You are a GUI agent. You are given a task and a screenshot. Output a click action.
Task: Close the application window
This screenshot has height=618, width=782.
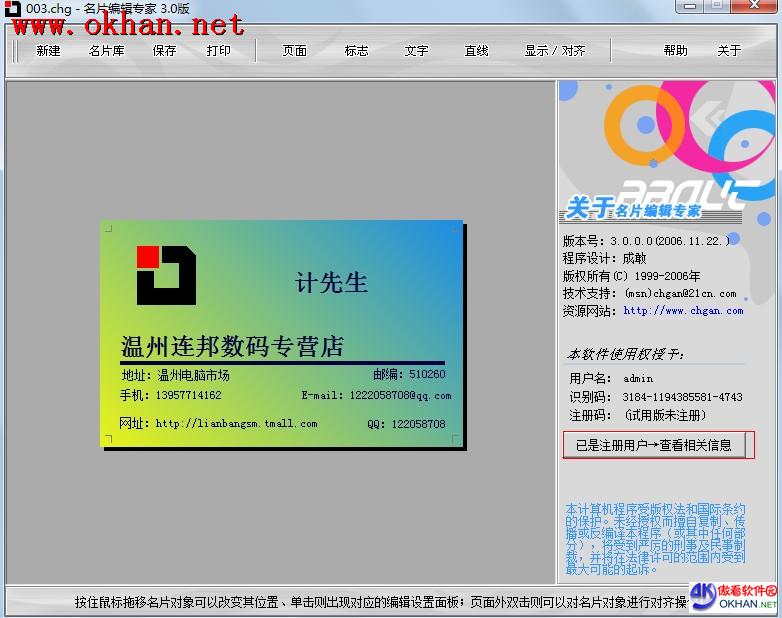pos(754,6)
